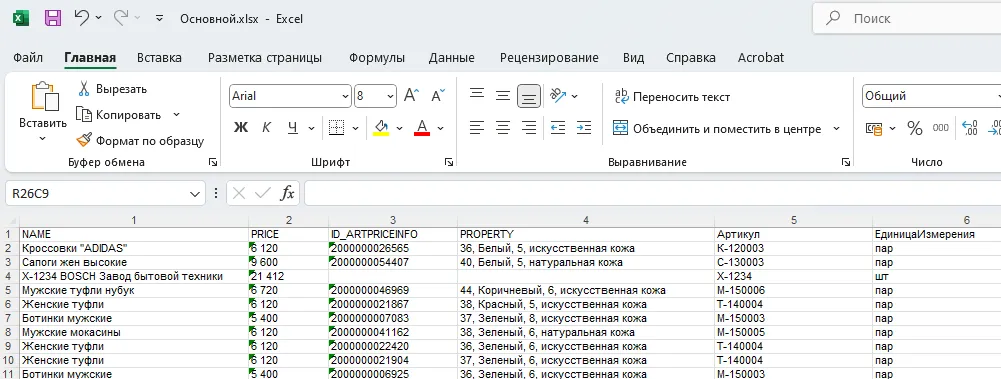Toggle bold Ж formatting
This screenshot has width=1001, height=379.
click(x=241, y=128)
